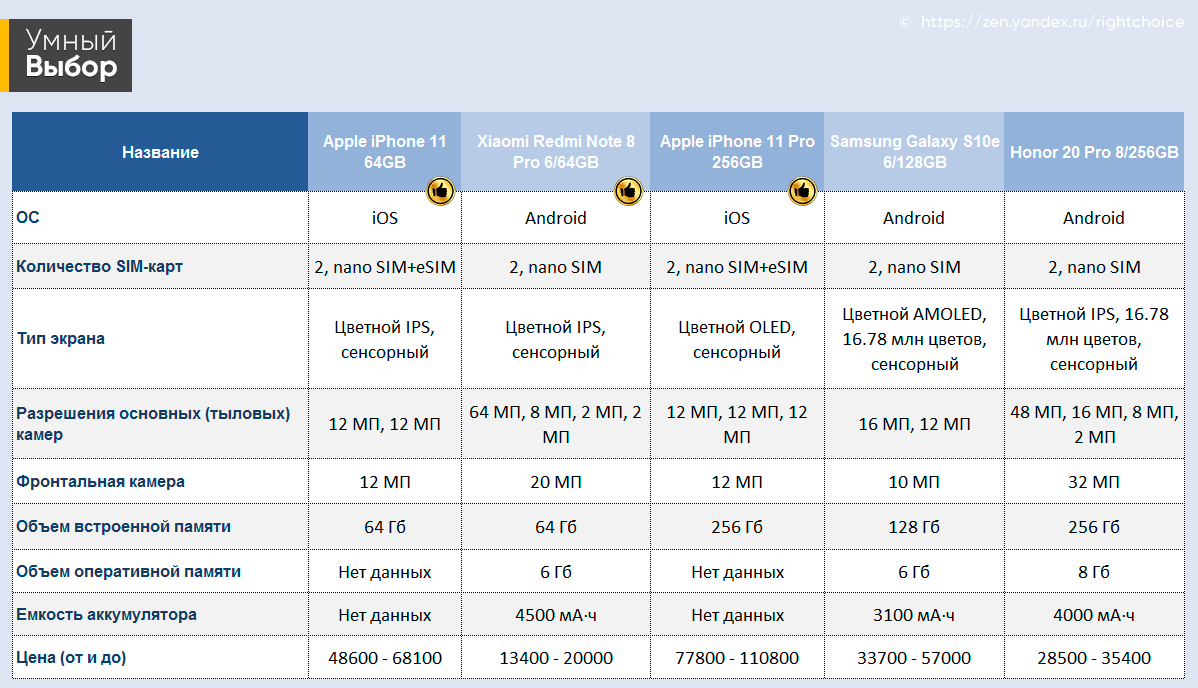Select the Android cell for Xiaomi Redmi Note 8
Image resolution: width=1198 pixels, height=688 pixels.
[x=555, y=218]
